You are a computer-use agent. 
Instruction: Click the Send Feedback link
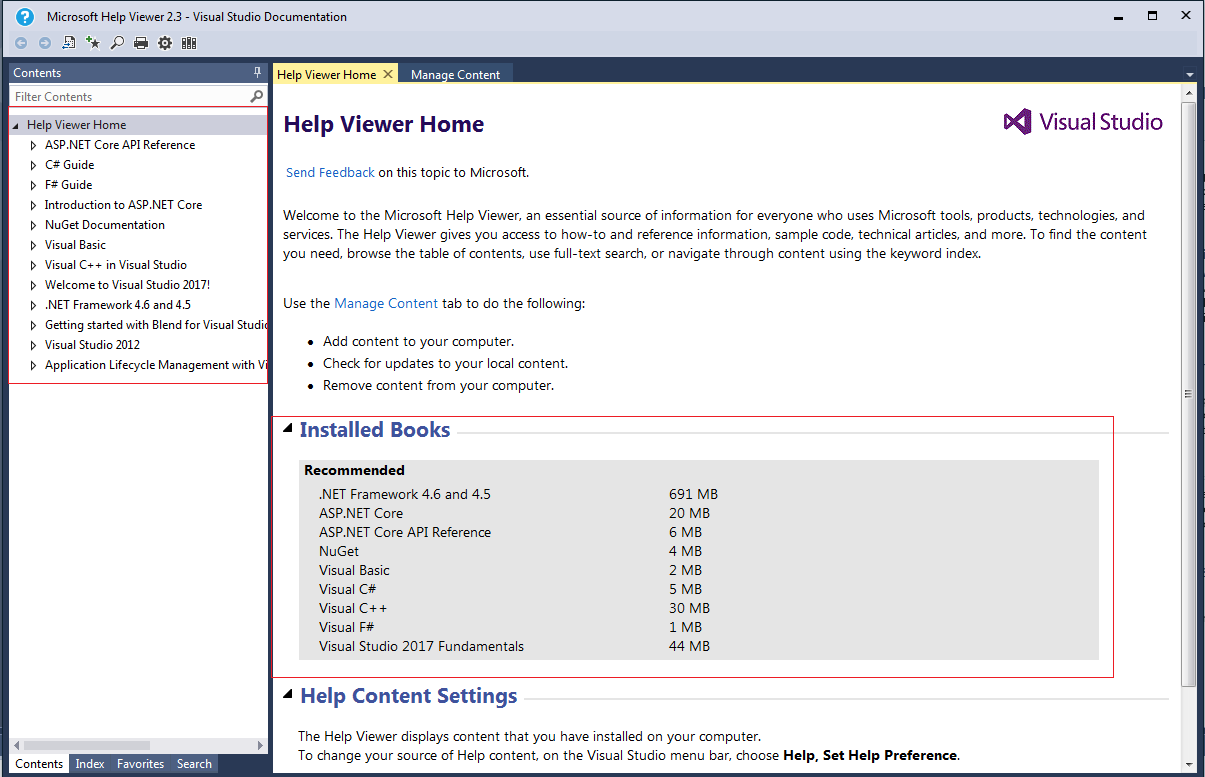(330, 172)
